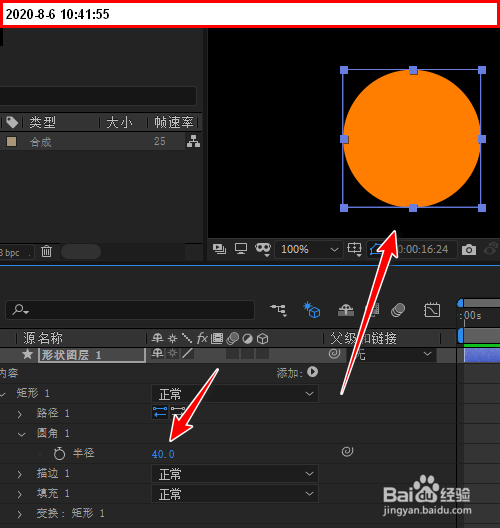
Task: Open the 100% magnification dropdown
Action: click(309, 250)
